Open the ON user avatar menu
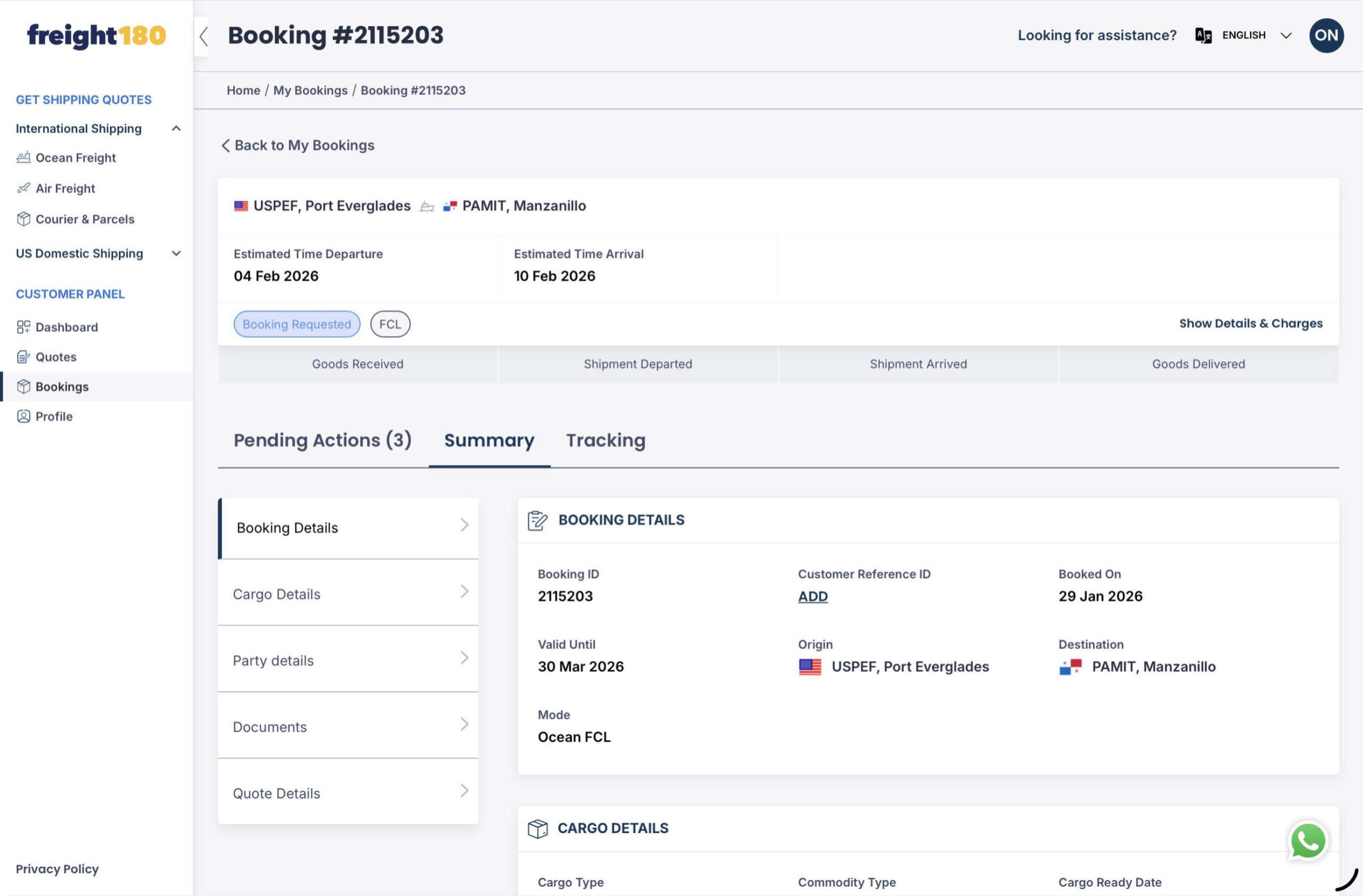Screen dimensions: 1363x896 [x=1326, y=36]
